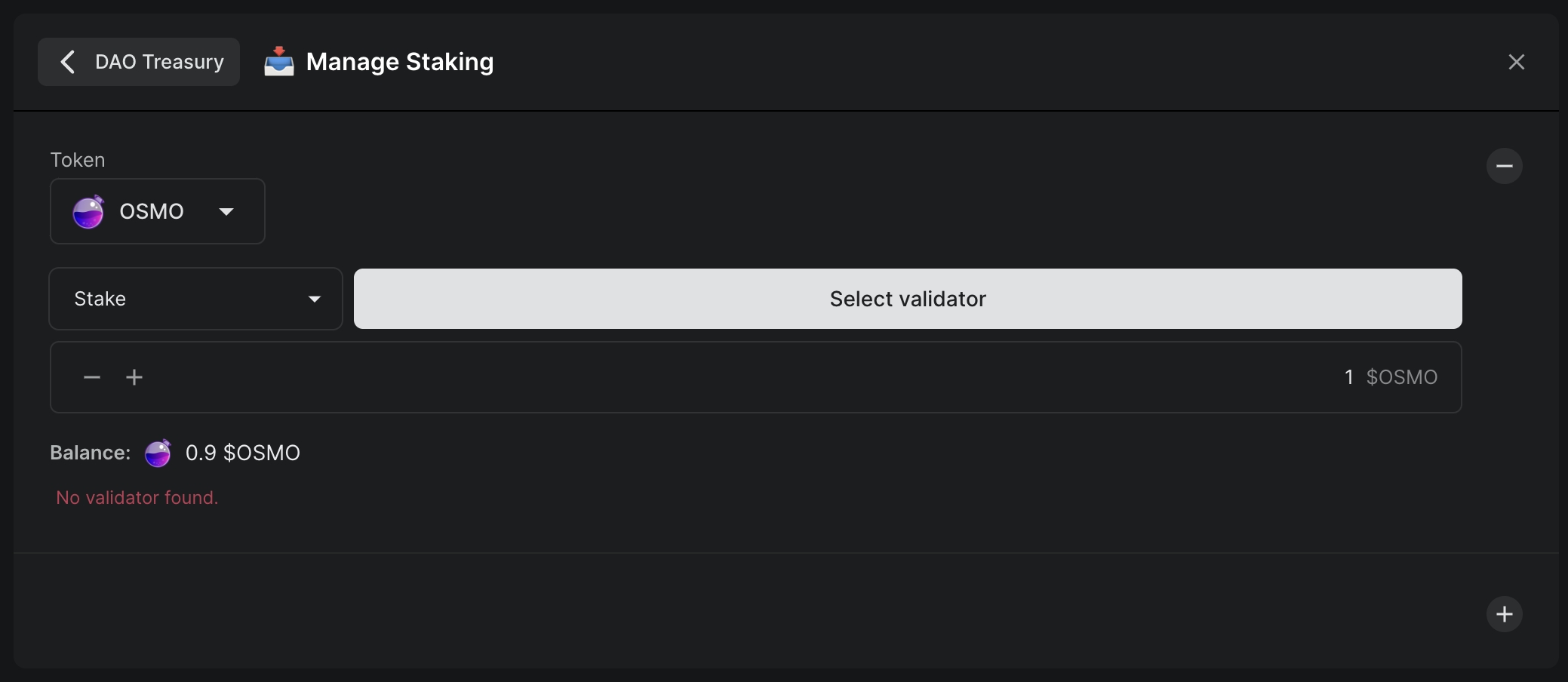The height and width of the screenshot is (682, 1568).
Task: Open the Stake action type dropdown
Action: coord(195,299)
